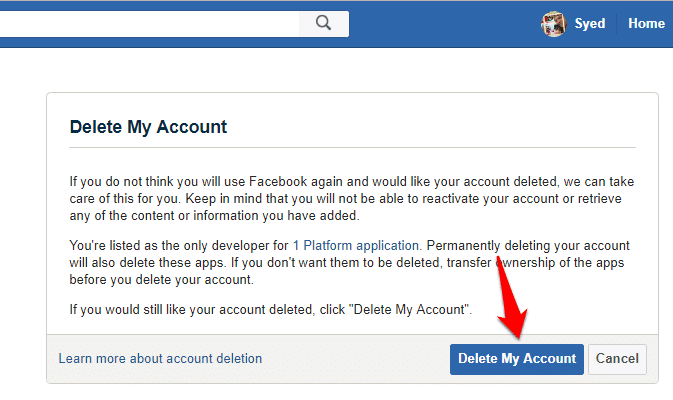Click the Delete My Account dialog heading
This screenshot has width=673, height=400.
point(148,127)
